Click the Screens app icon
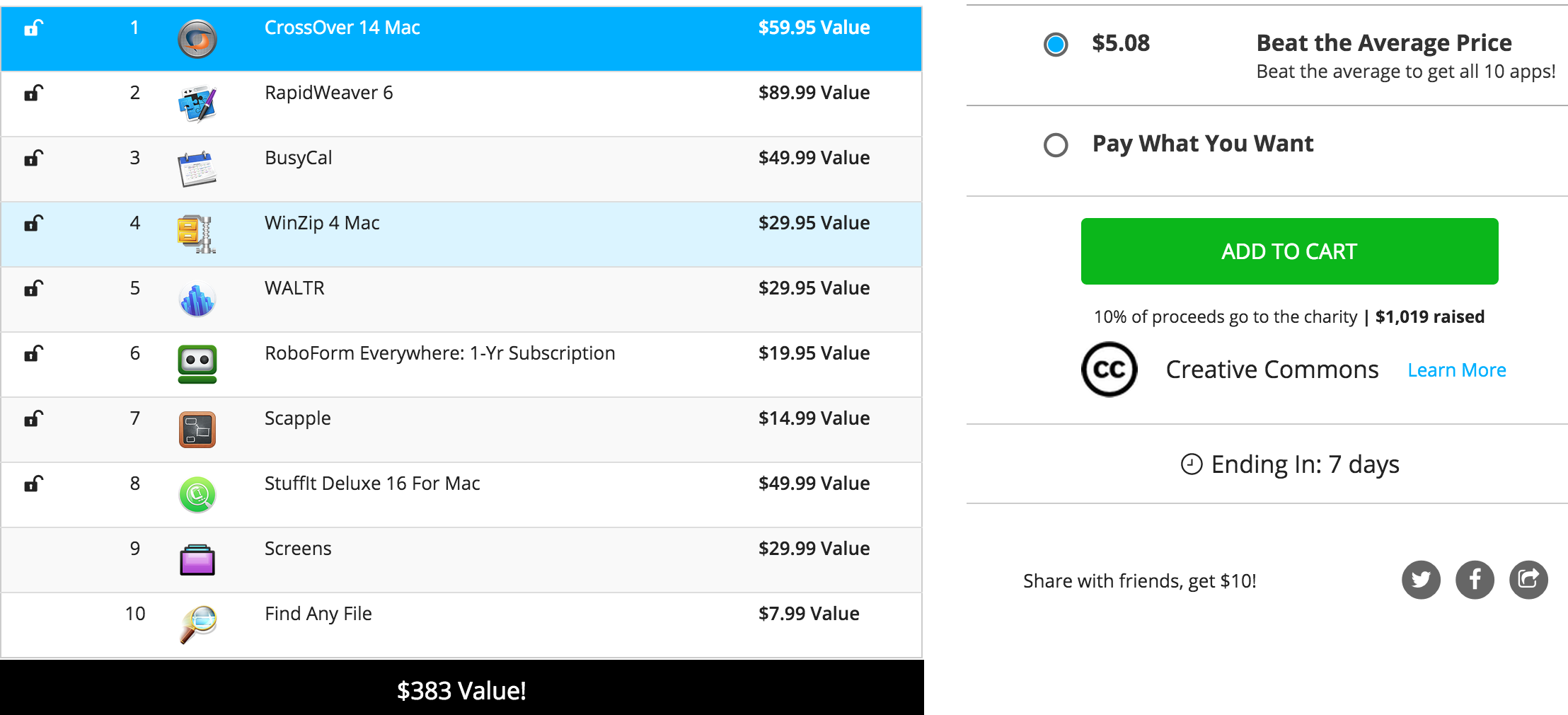Image resolution: width=1568 pixels, height=715 pixels. (x=198, y=559)
